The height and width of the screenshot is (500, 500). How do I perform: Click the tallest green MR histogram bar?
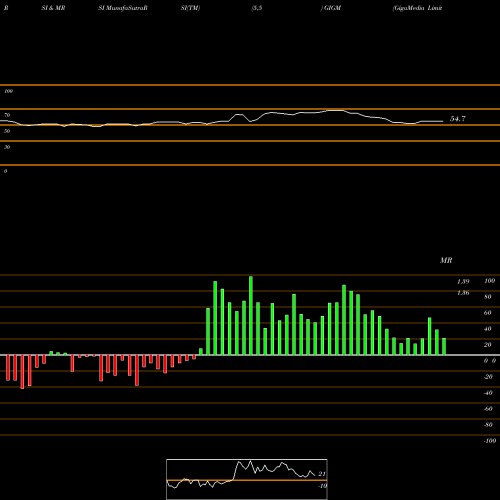tap(251, 316)
